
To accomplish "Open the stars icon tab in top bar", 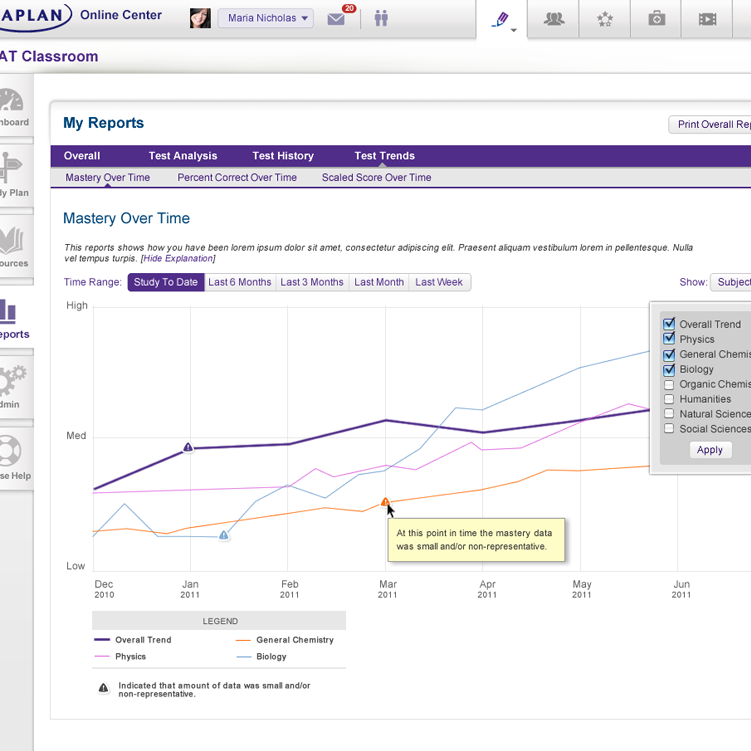I will [x=605, y=19].
